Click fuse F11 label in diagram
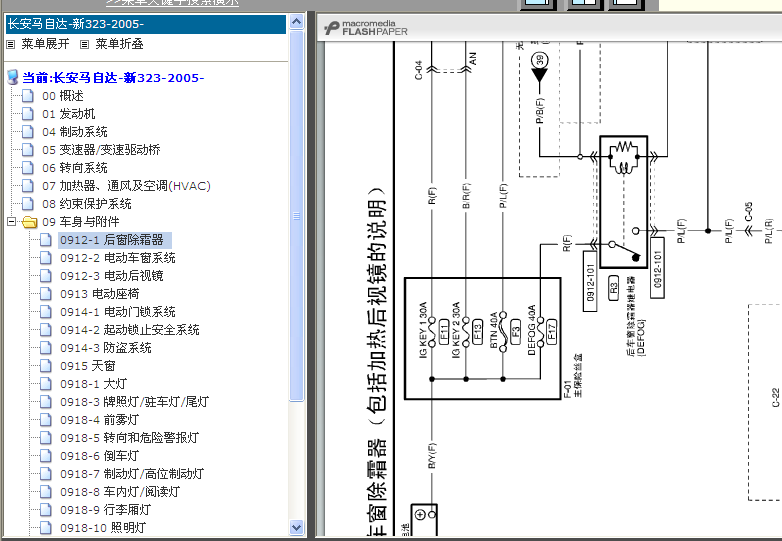The height and width of the screenshot is (541, 782). click(444, 331)
